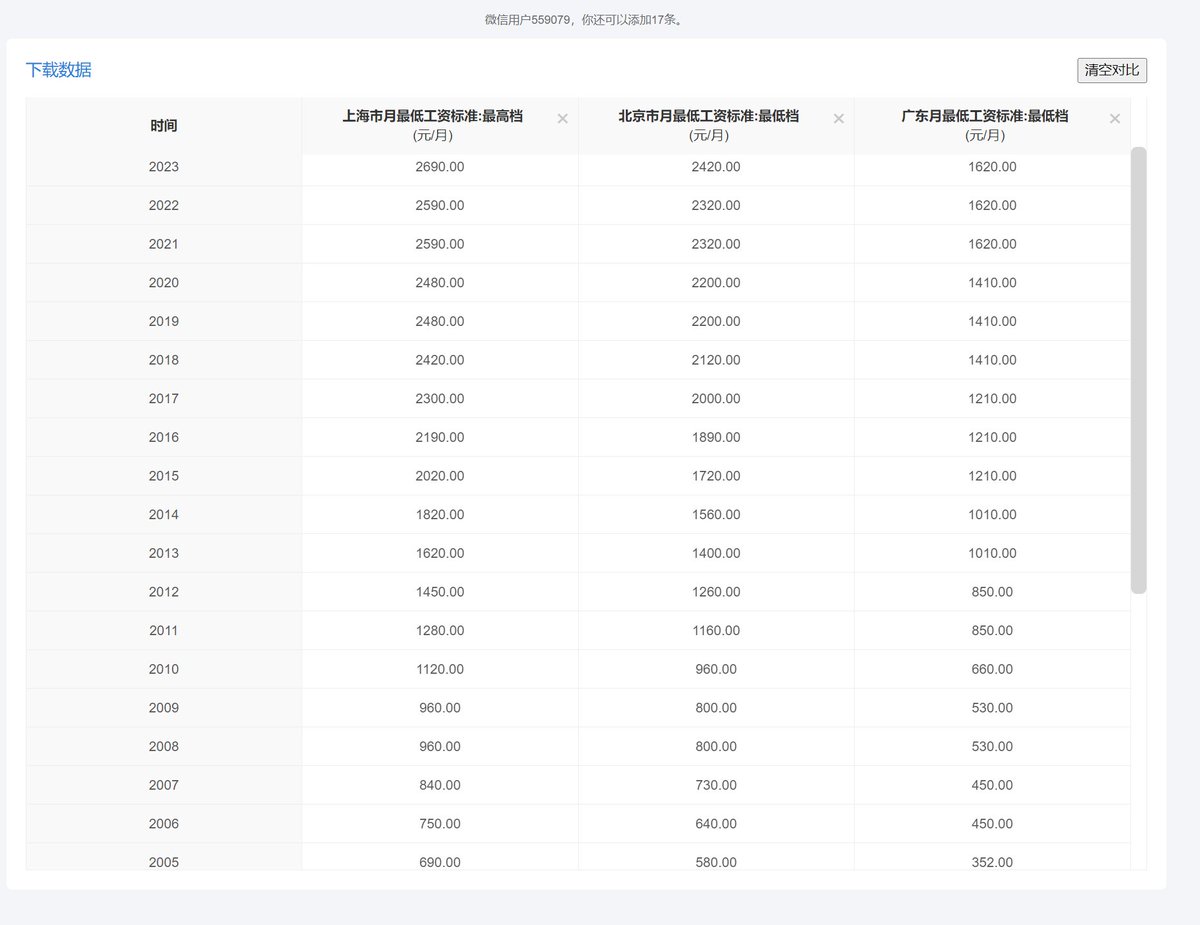
Task: Click the year 2020 cell
Action: pos(164,283)
